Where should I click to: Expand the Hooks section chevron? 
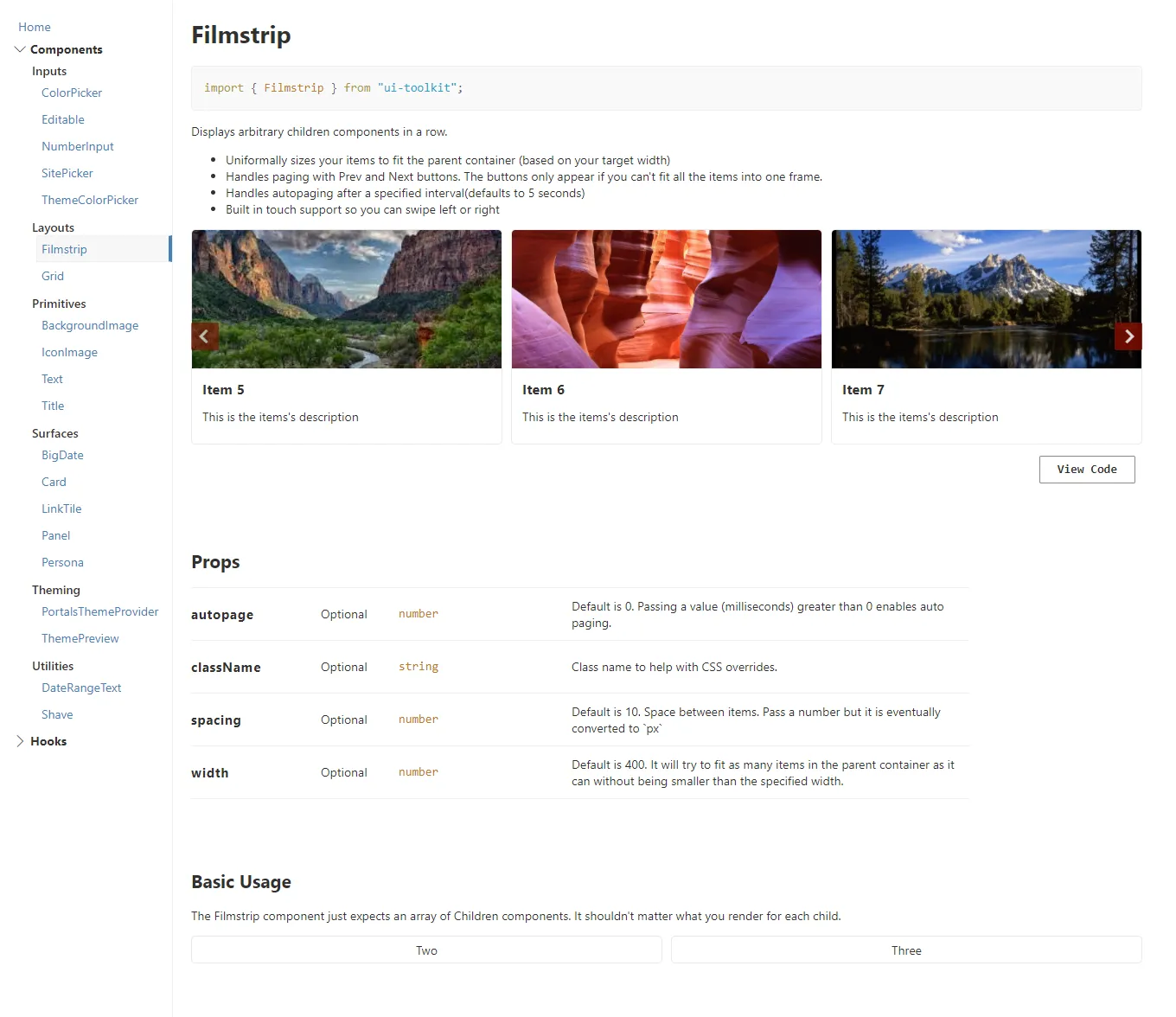click(x=20, y=741)
